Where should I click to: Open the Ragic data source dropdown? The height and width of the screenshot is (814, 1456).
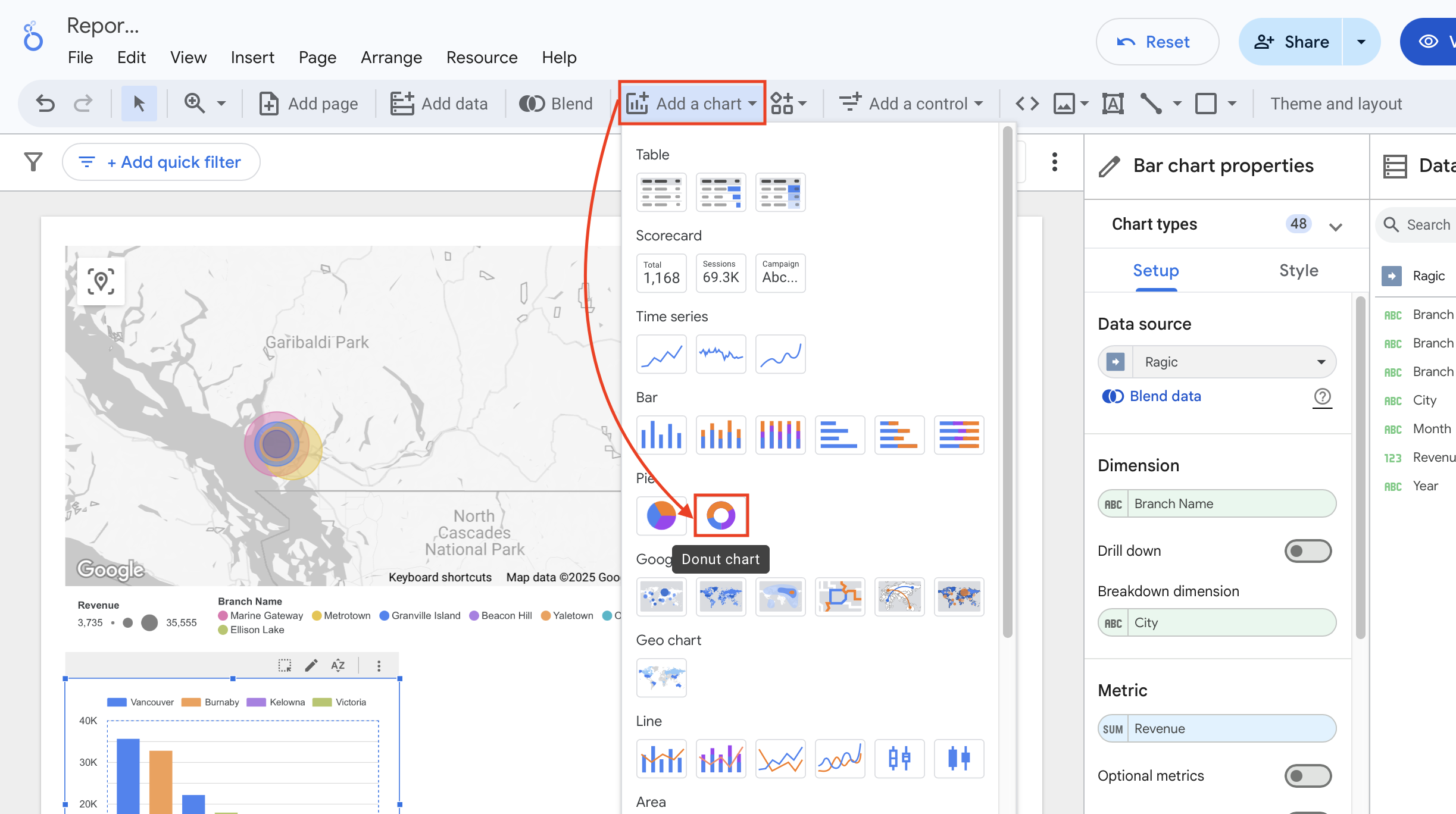coord(1217,362)
